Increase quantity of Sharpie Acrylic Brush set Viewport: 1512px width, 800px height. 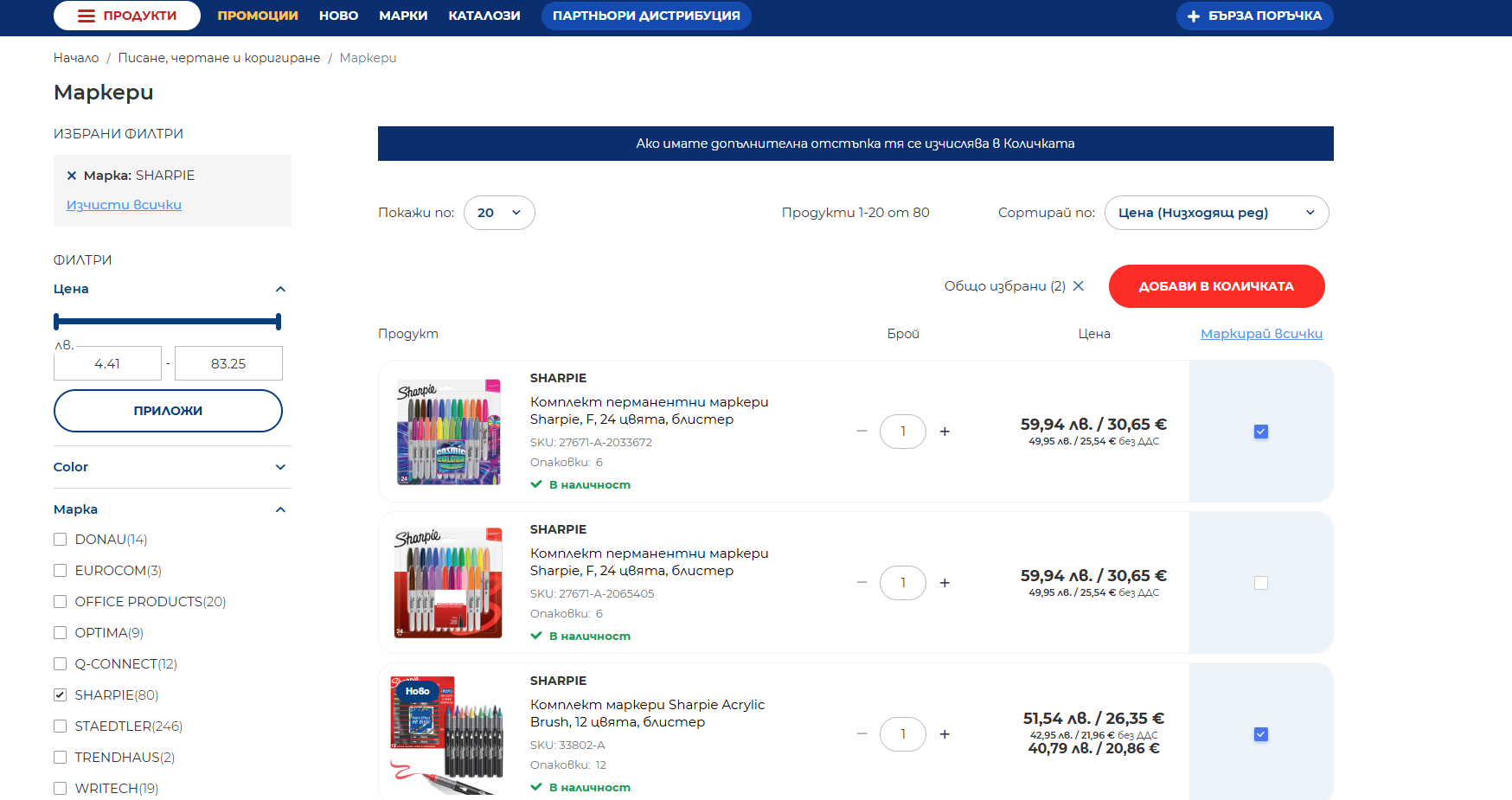click(x=945, y=734)
